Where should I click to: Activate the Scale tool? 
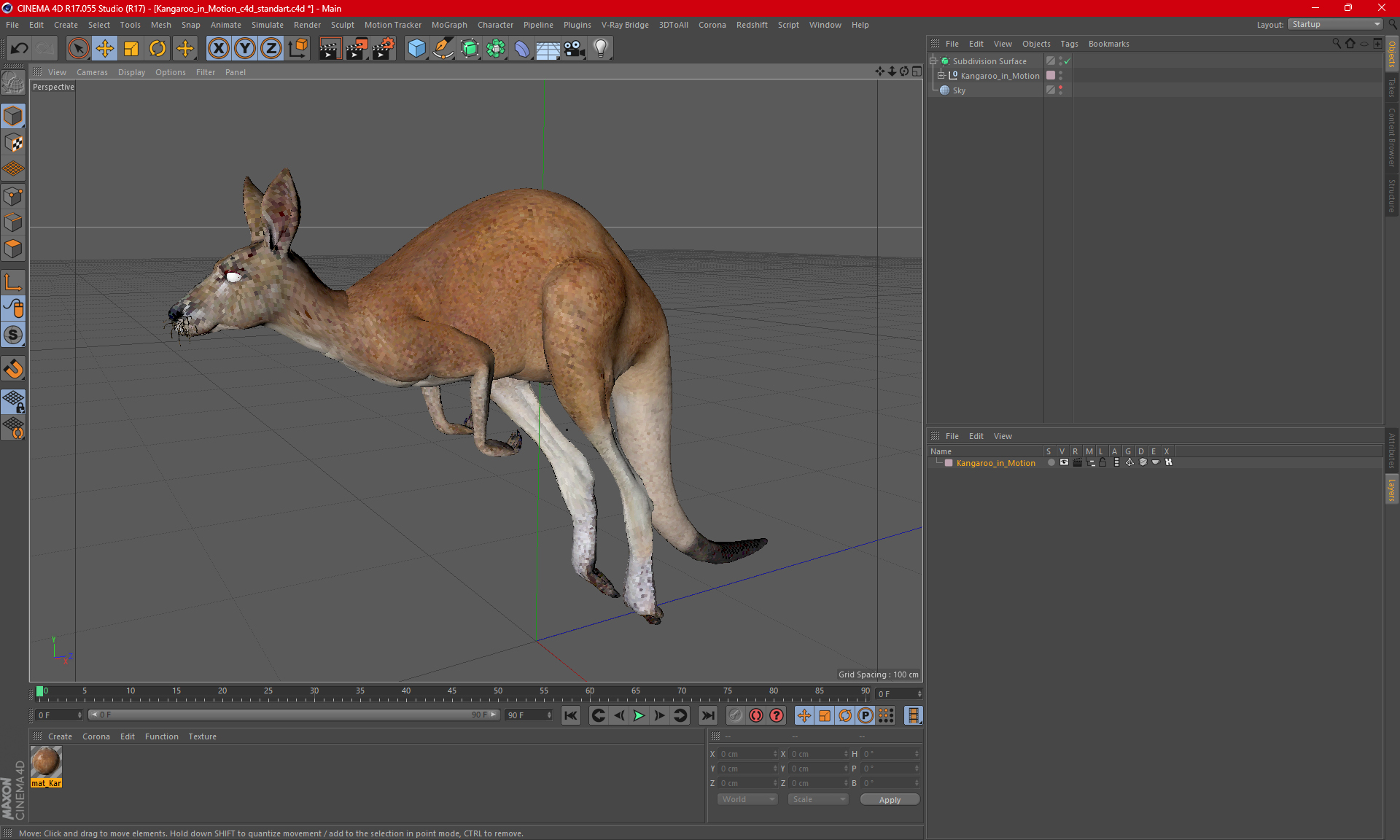pyautogui.click(x=131, y=49)
